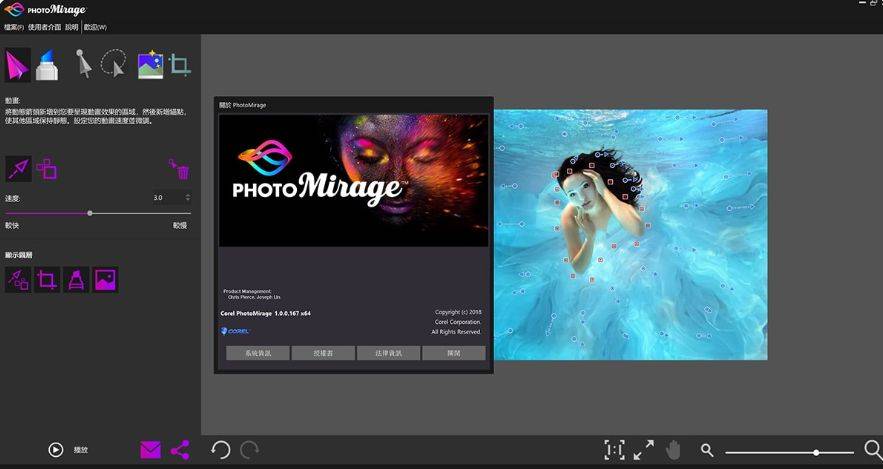Click the 授權者 button in About dialog

[x=323, y=353]
